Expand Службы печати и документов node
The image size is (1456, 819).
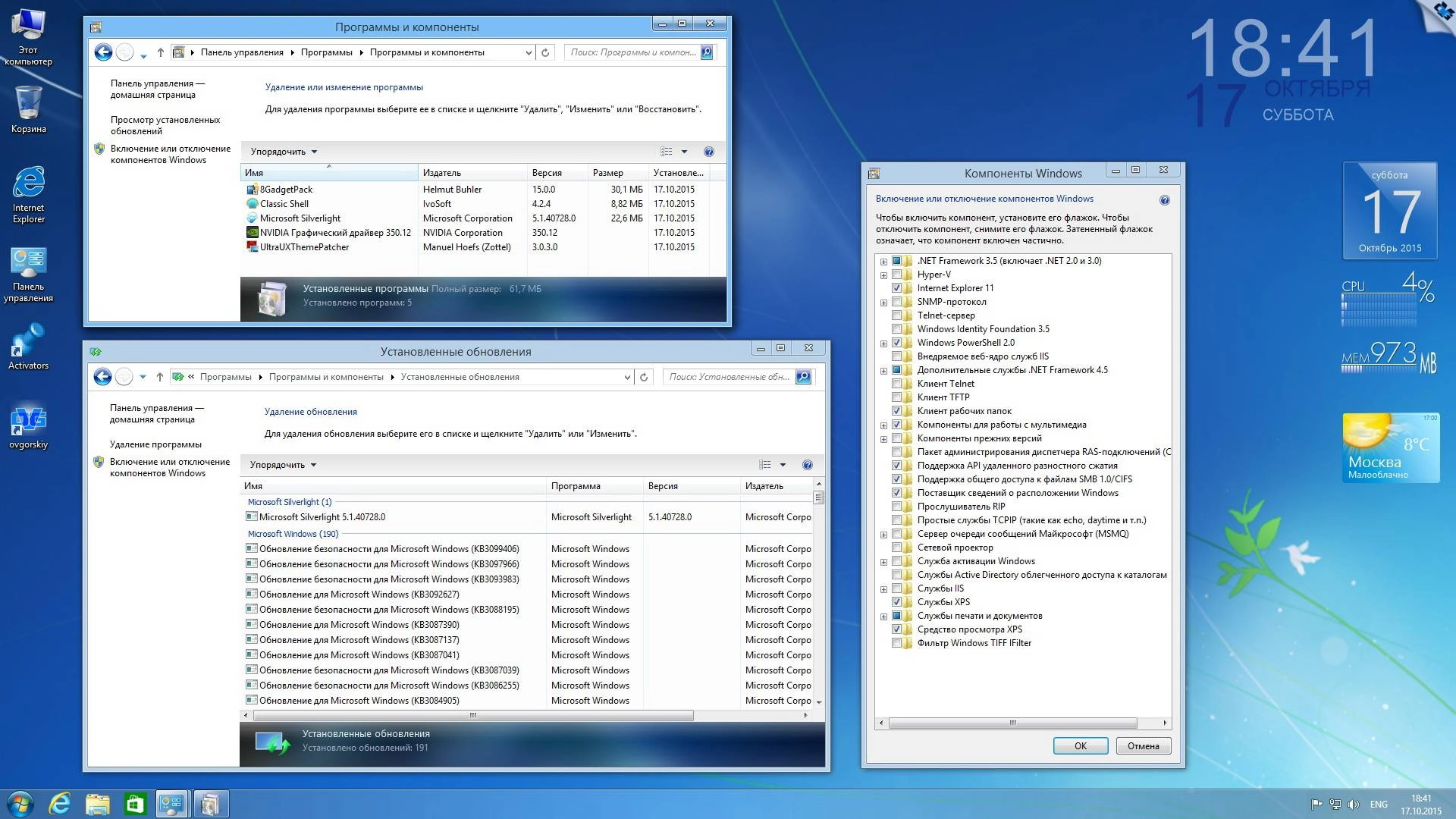click(x=883, y=617)
